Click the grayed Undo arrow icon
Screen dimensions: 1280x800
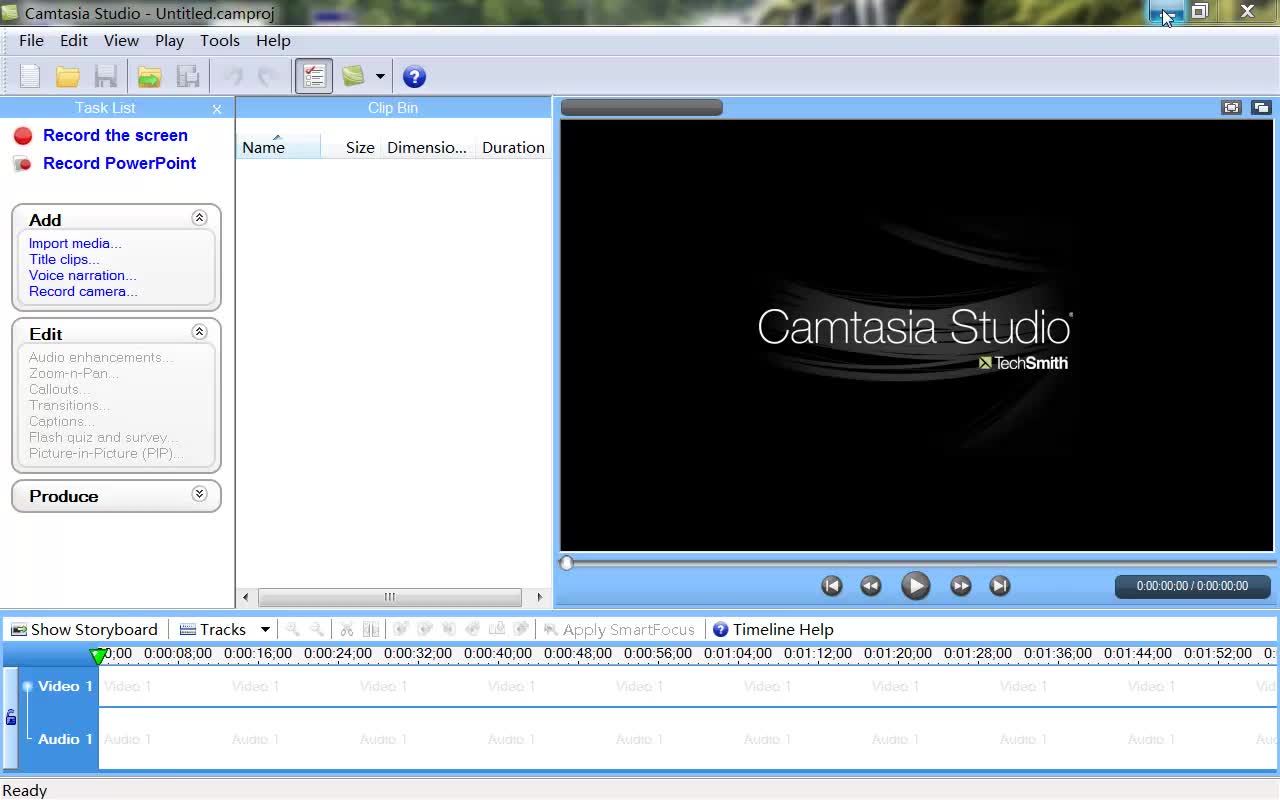click(x=233, y=76)
